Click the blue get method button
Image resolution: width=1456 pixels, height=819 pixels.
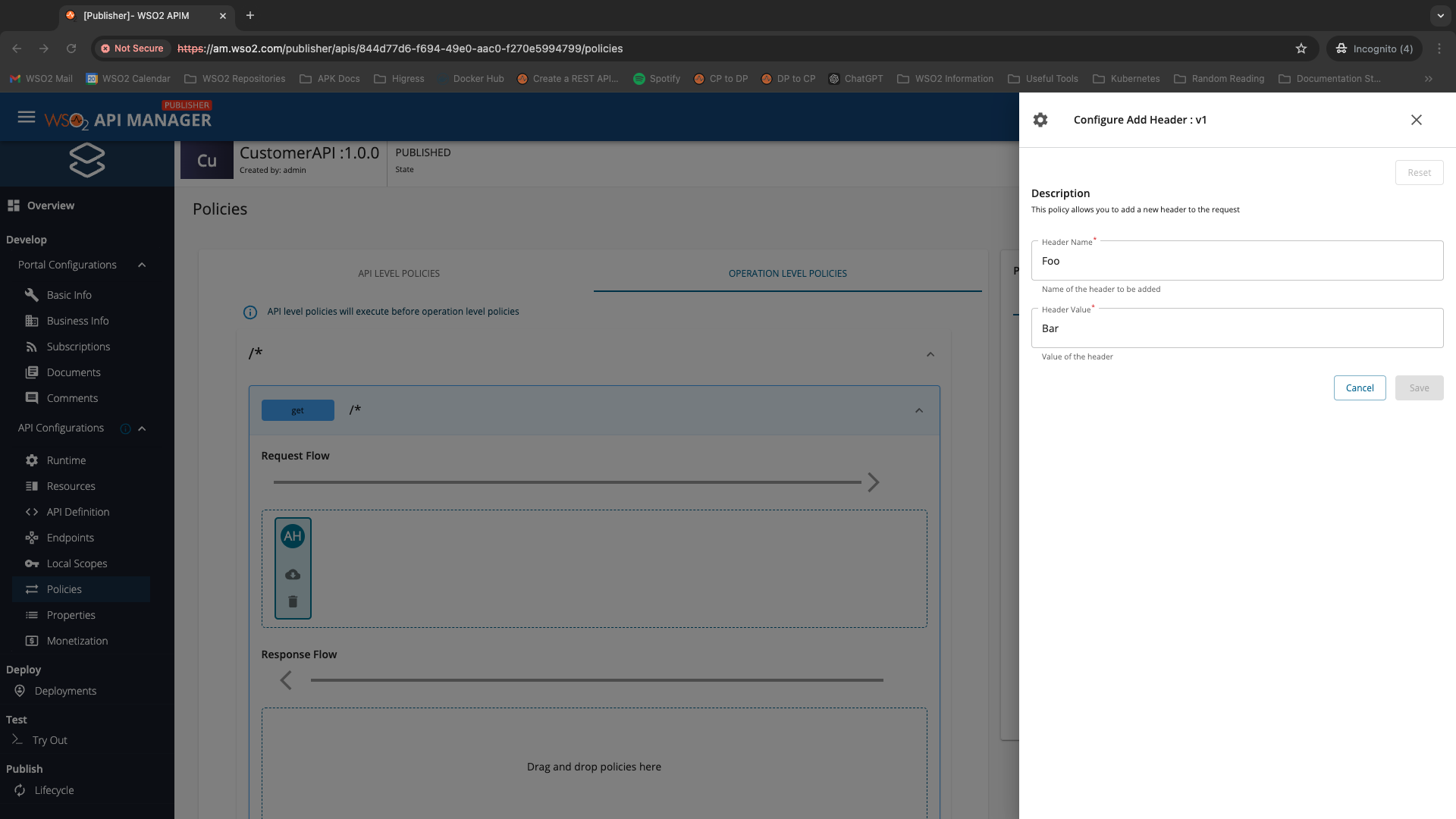pyautogui.click(x=298, y=410)
